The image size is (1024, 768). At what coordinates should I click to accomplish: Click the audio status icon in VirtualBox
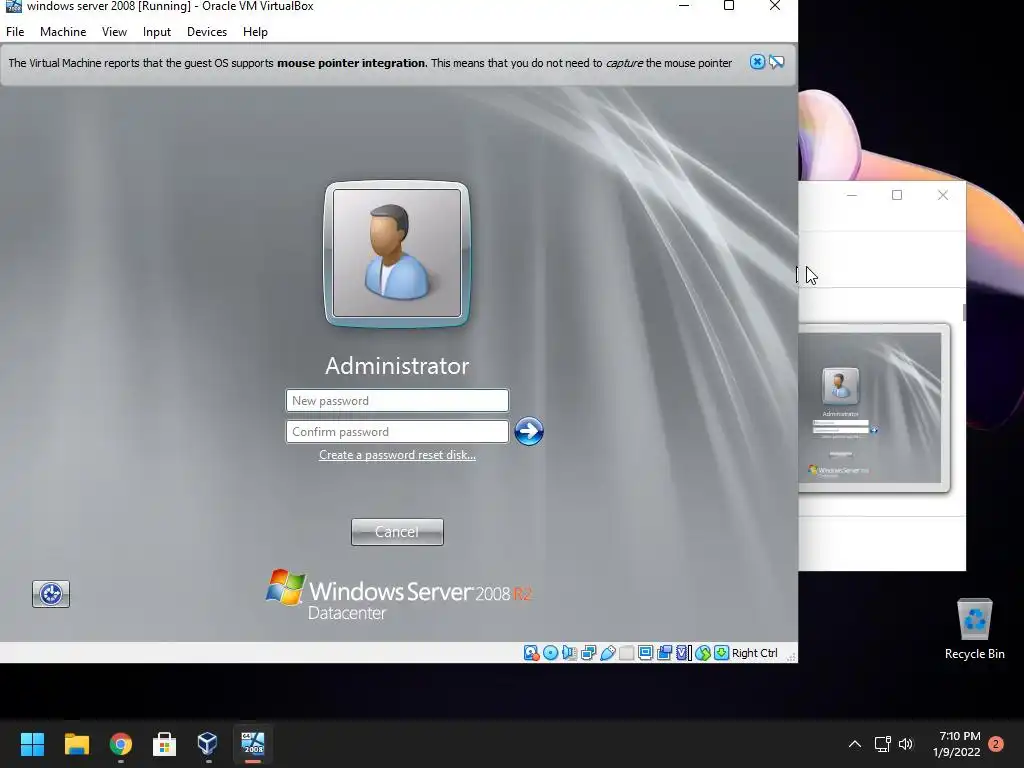click(x=569, y=653)
